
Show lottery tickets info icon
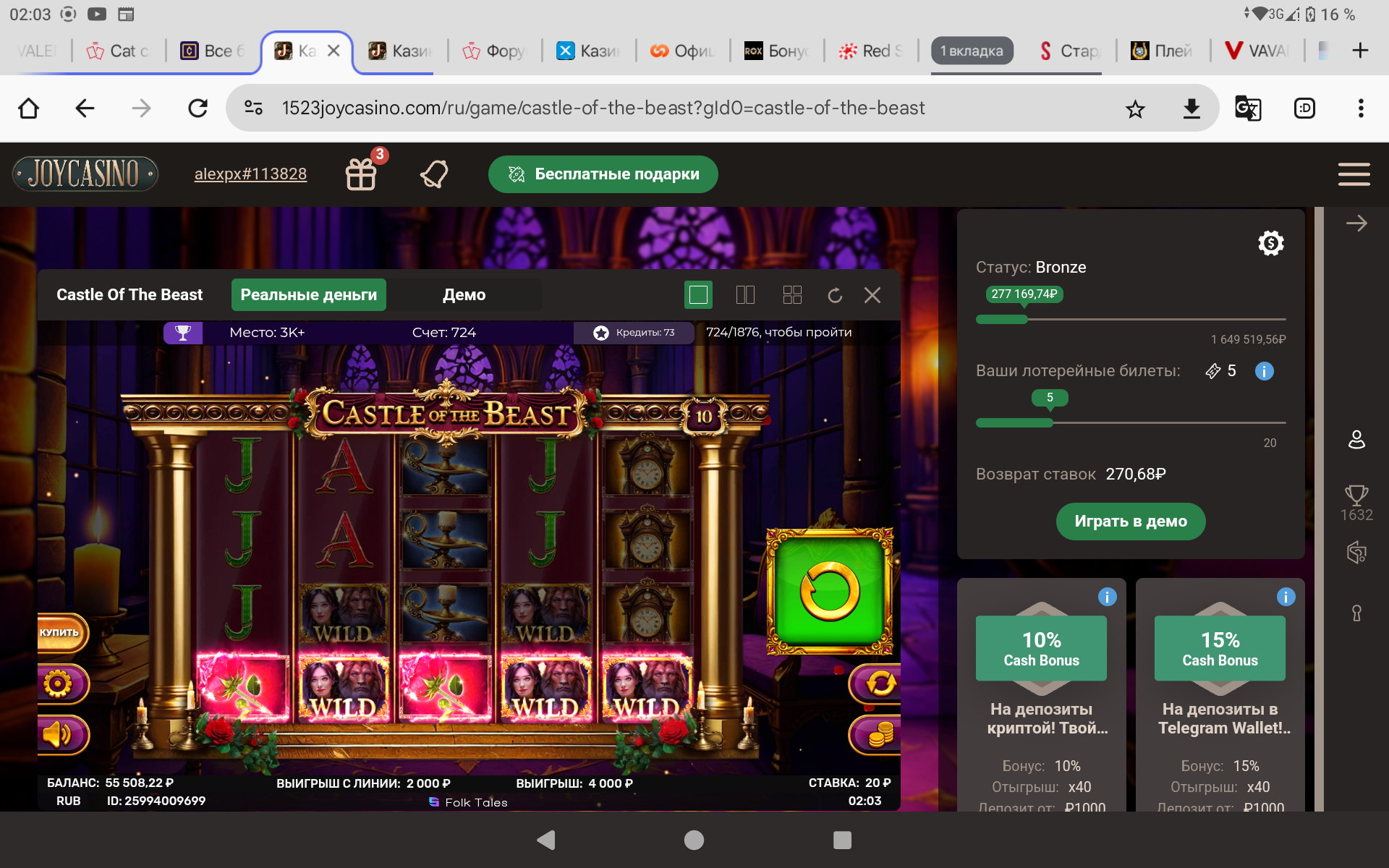click(1264, 371)
